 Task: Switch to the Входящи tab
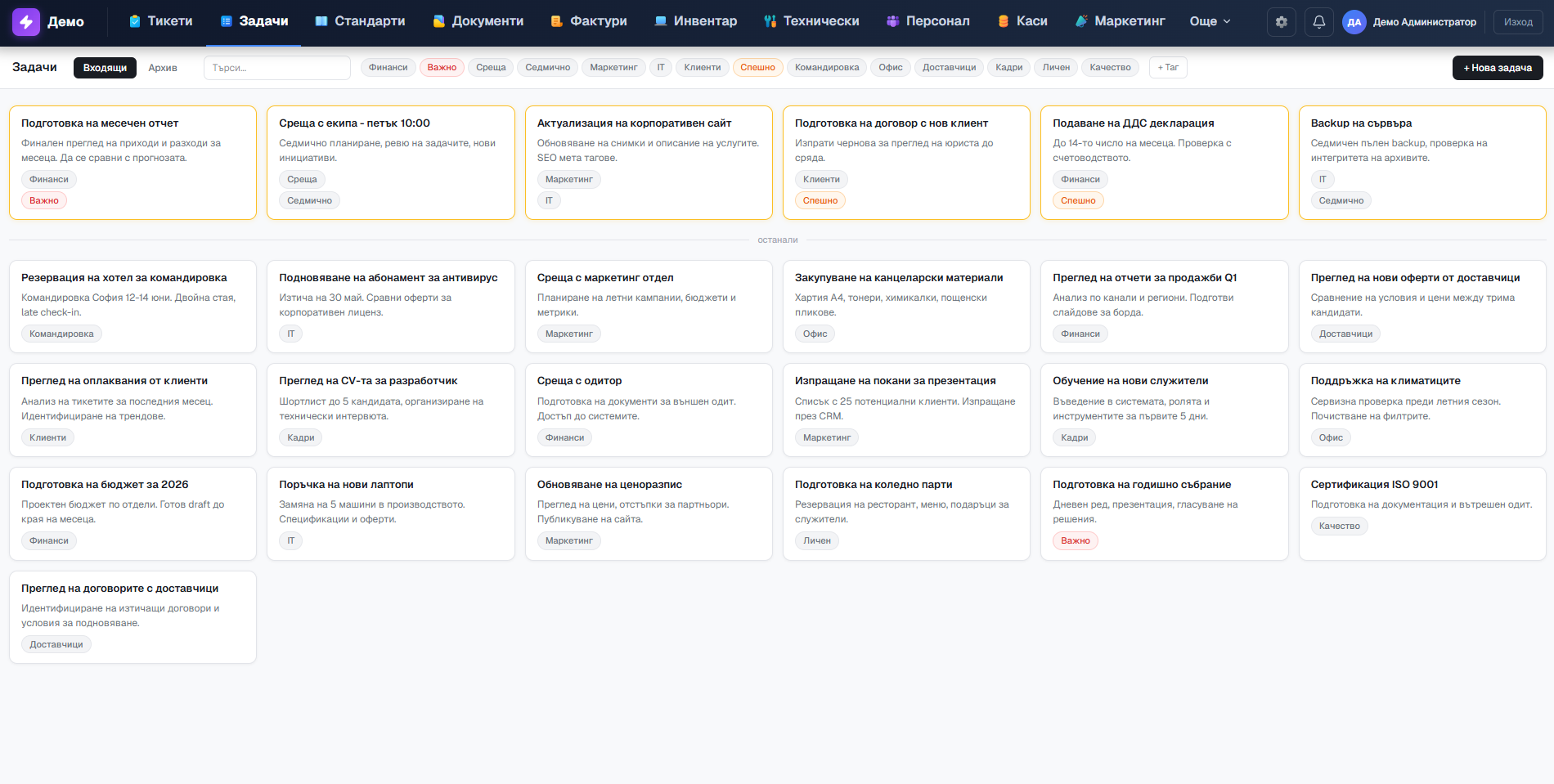coord(105,68)
